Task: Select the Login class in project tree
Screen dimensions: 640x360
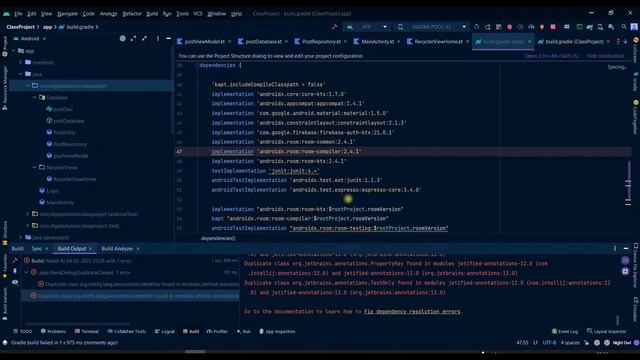Action: click(49, 191)
